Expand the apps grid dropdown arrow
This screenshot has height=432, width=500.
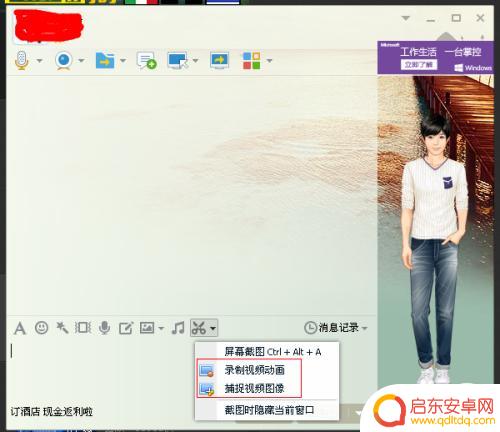269,61
